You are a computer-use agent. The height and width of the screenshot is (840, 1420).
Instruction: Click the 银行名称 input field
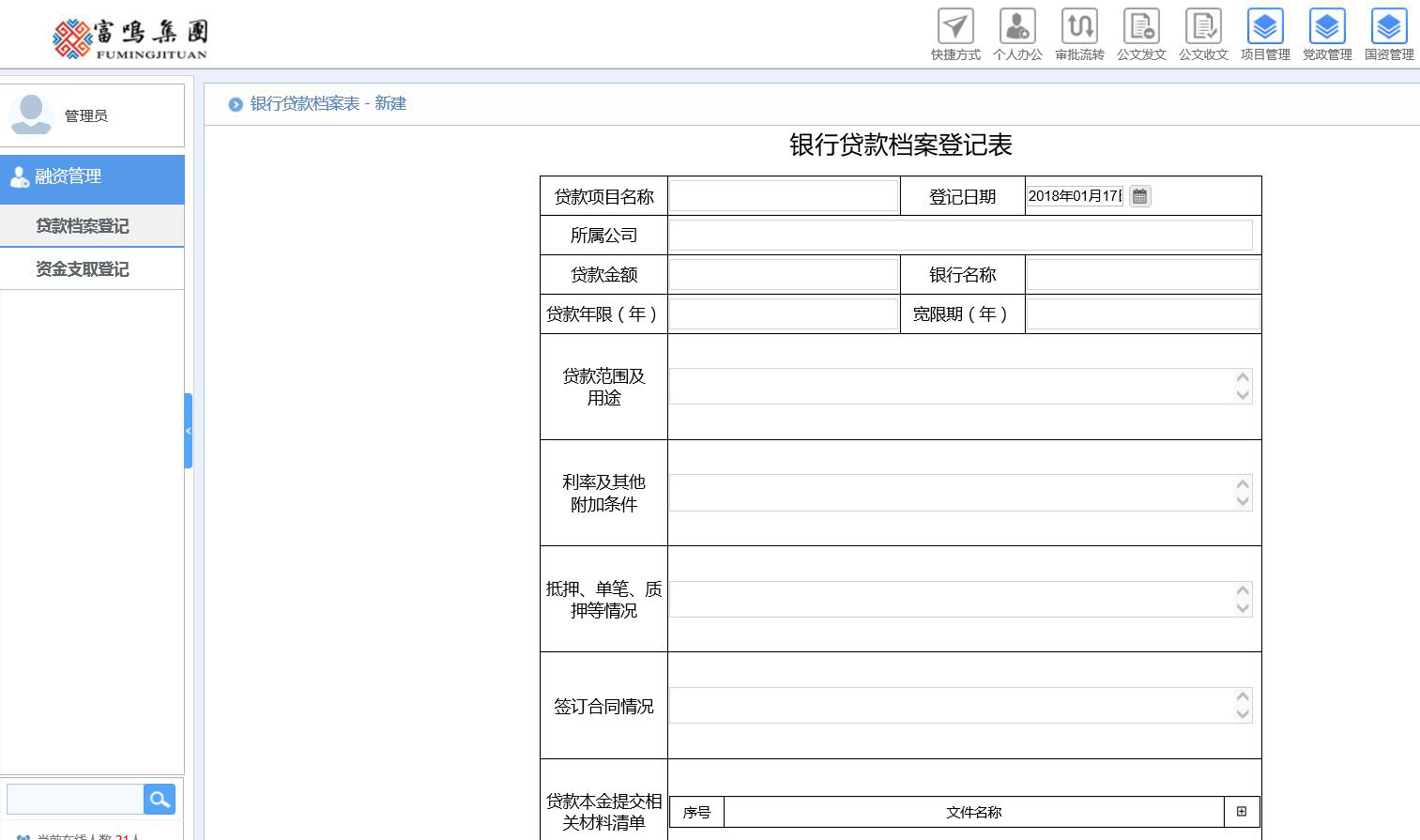click(x=1142, y=275)
